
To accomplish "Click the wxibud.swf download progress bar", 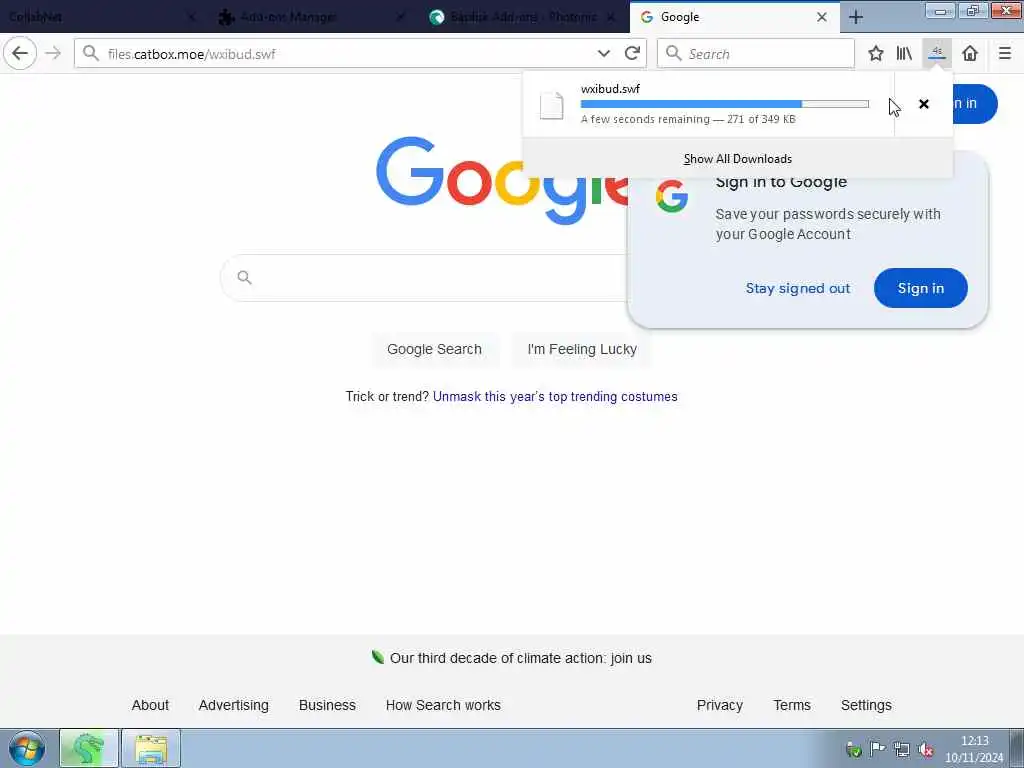I will 724,104.
